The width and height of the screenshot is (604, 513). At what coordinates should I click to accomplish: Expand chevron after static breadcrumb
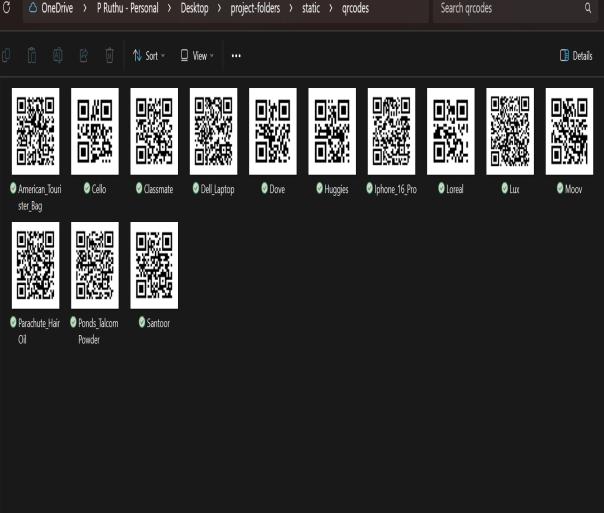point(331,8)
